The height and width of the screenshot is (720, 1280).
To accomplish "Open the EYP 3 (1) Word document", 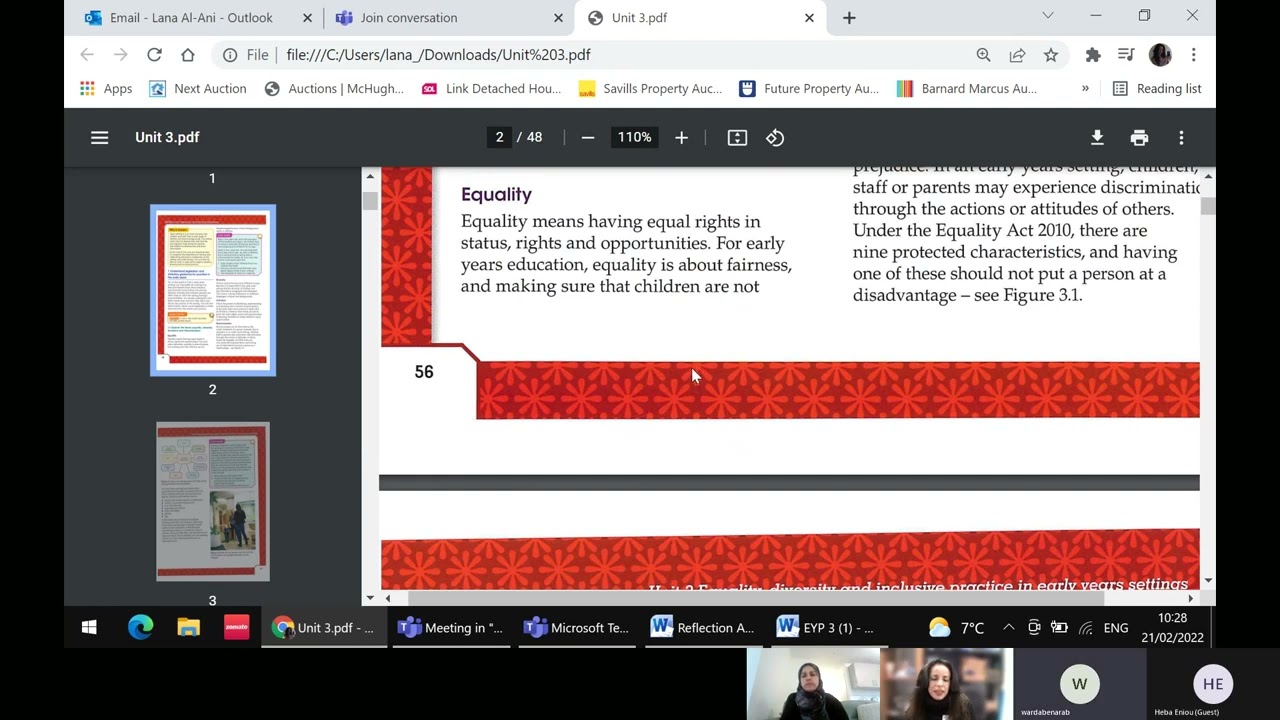I will tap(829, 628).
